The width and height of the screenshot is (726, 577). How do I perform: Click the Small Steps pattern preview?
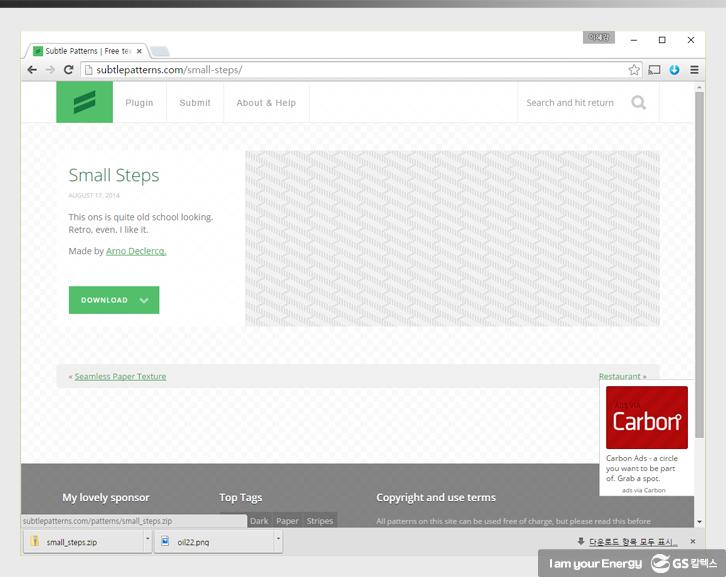[x=452, y=238]
